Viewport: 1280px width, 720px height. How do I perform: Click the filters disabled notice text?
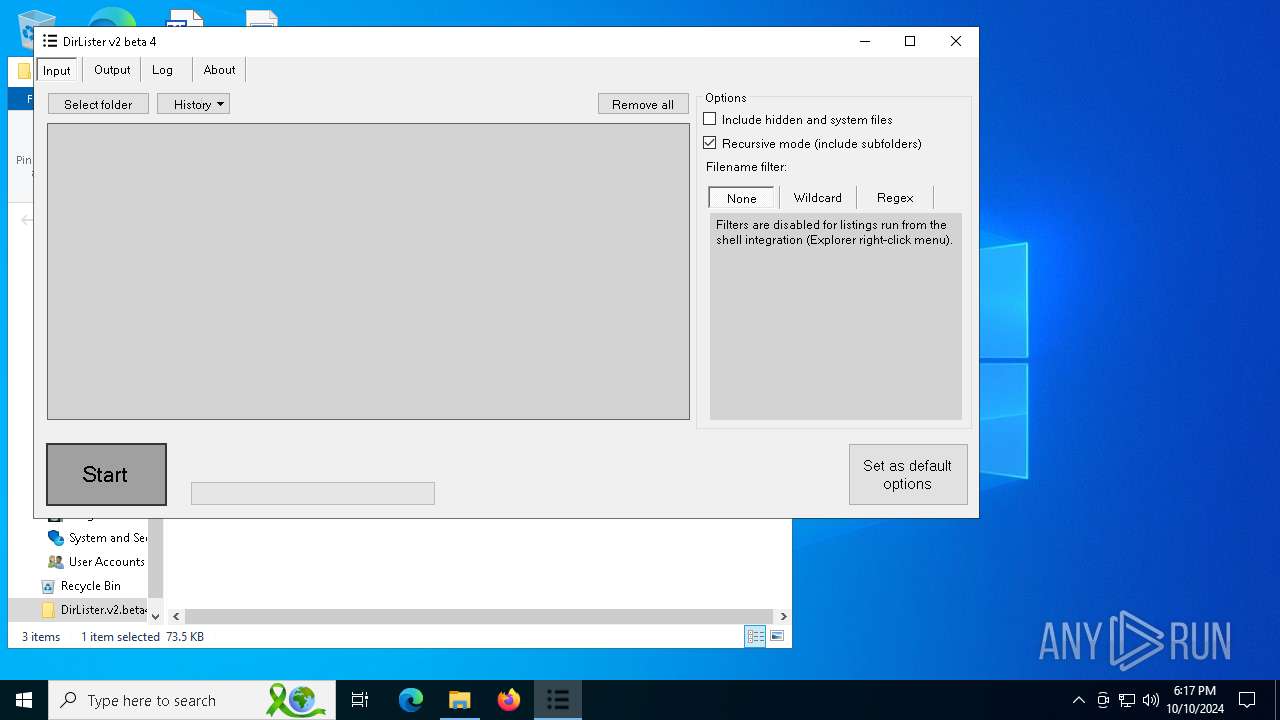pos(834,232)
